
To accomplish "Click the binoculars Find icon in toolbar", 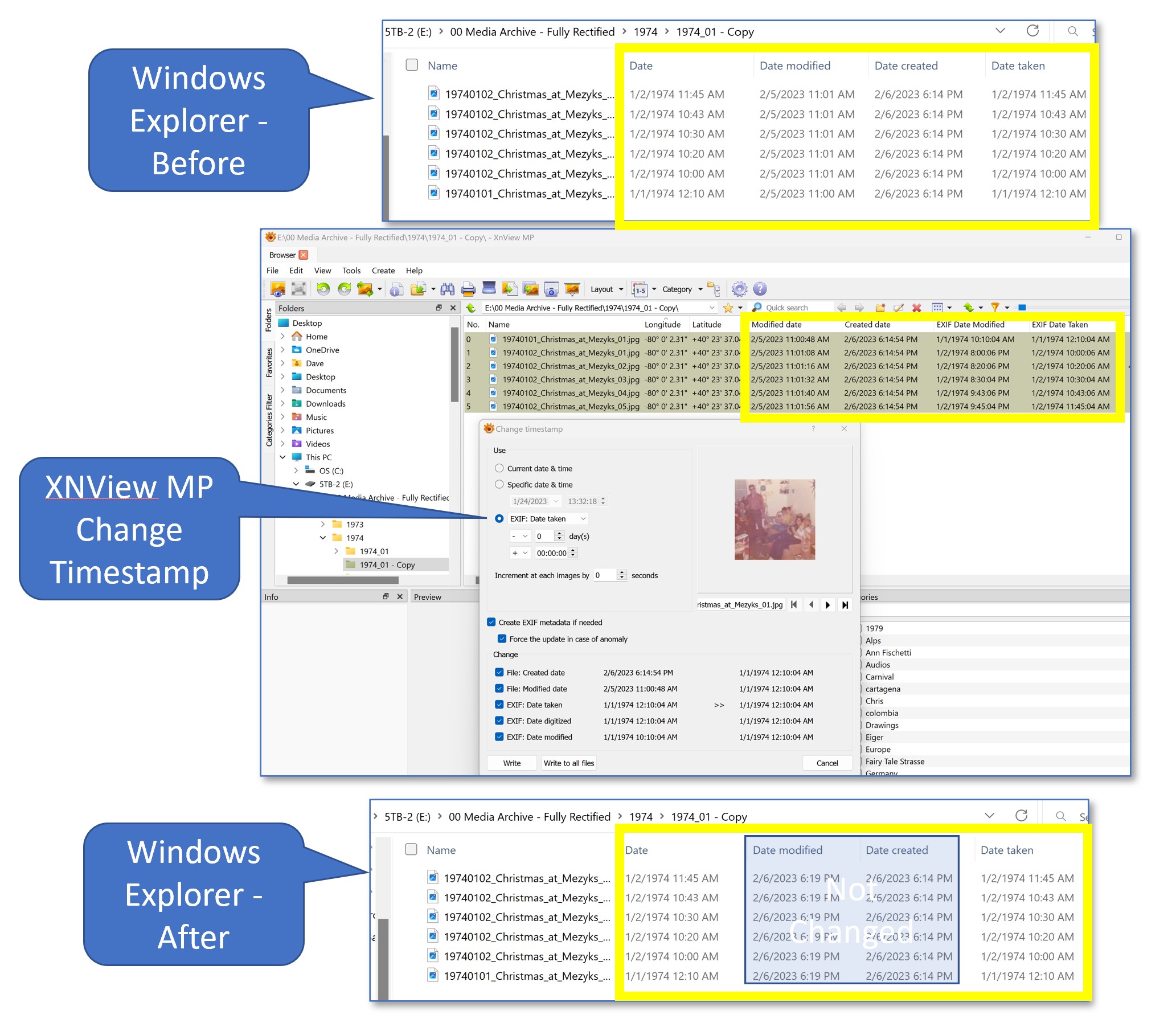I will pyautogui.click(x=448, y=289).
